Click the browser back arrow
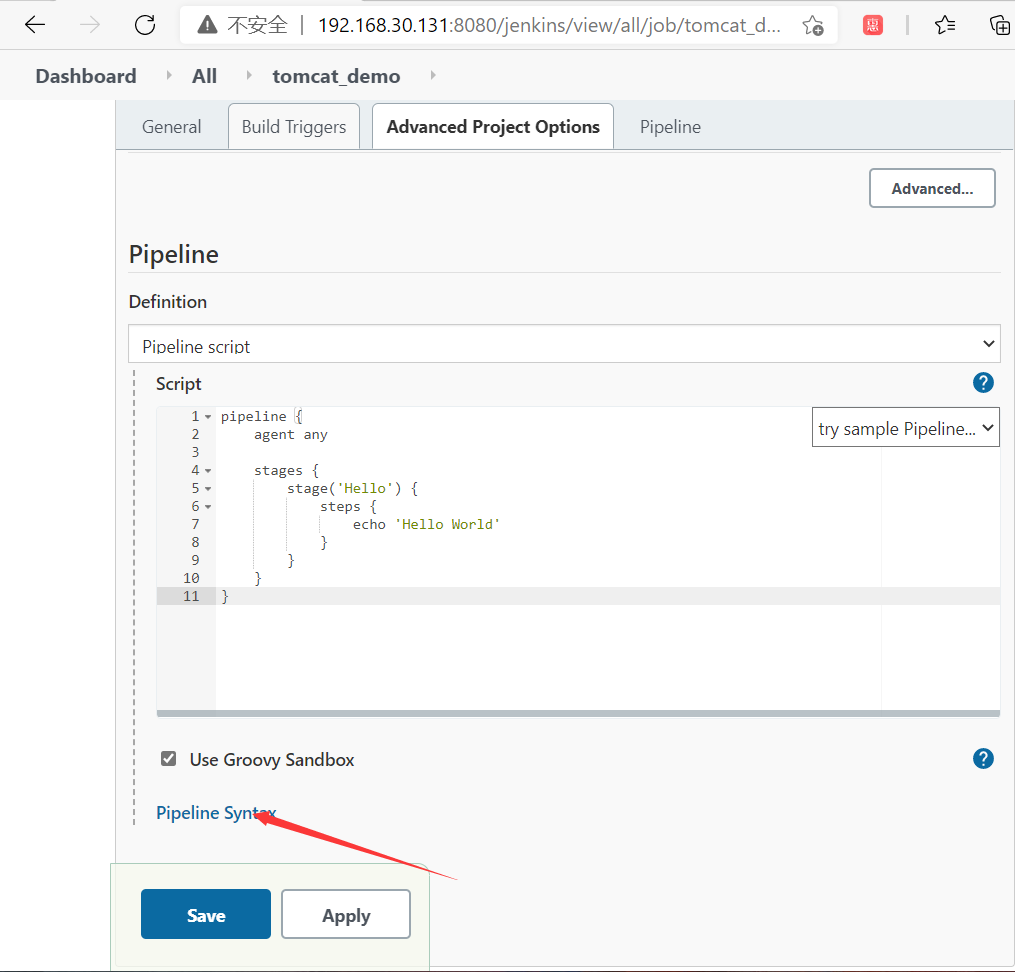Viewport: 1015px width, 972px height. [x=35, y=25]
